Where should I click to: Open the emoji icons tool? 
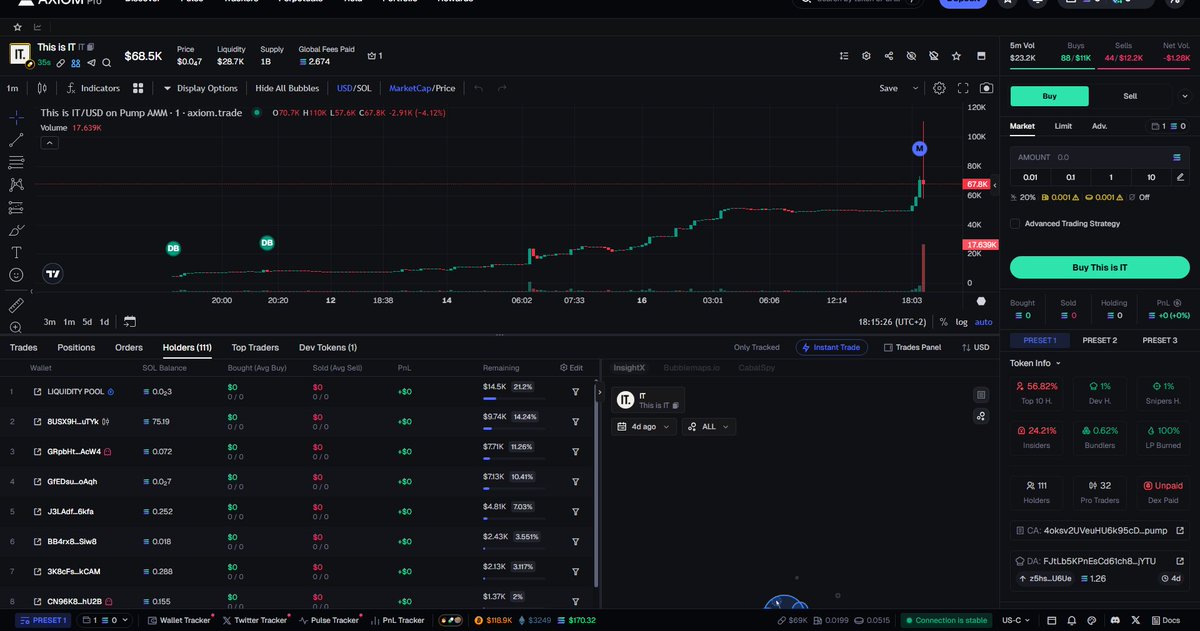tap(16, 274)
